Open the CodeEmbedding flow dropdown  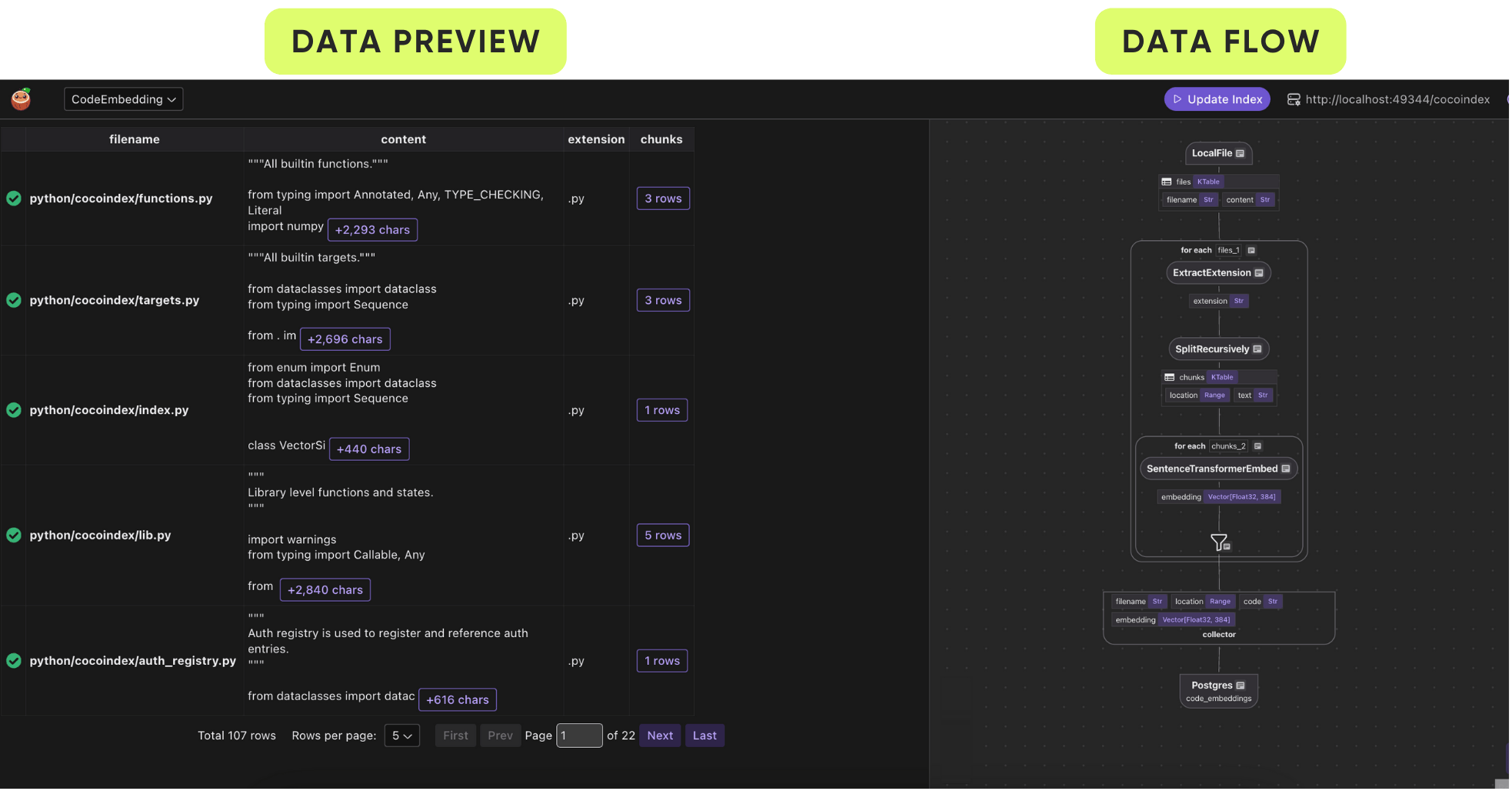point(123,99)
